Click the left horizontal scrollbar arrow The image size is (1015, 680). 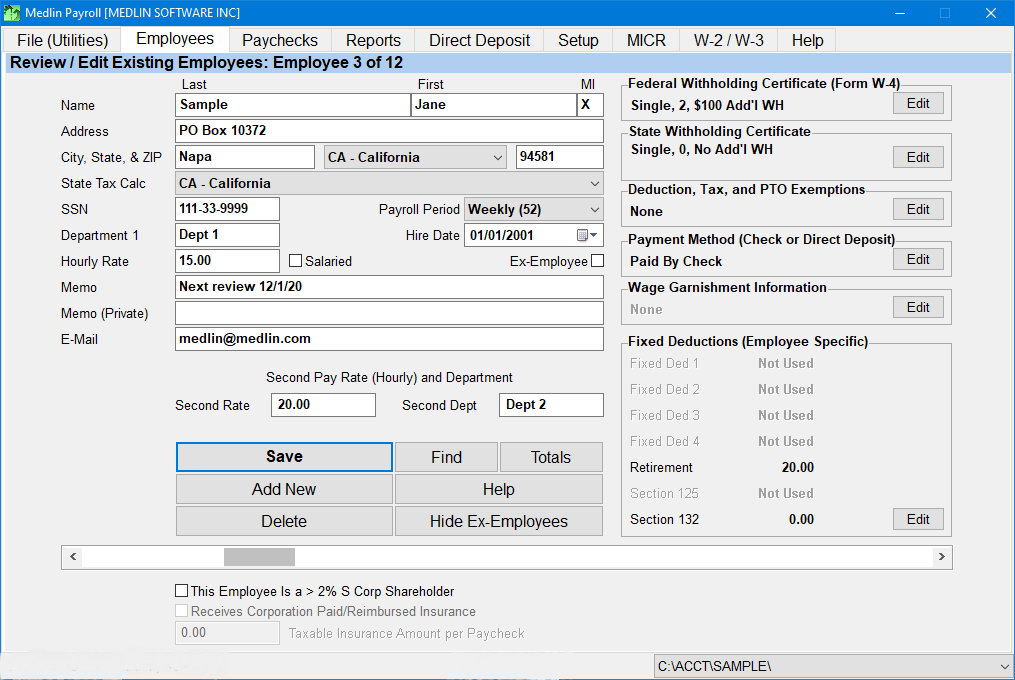coord(73,557)
